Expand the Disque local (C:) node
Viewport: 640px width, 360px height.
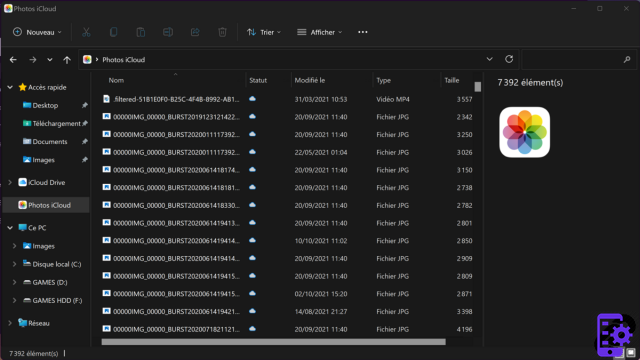click(x=15, y=264)
